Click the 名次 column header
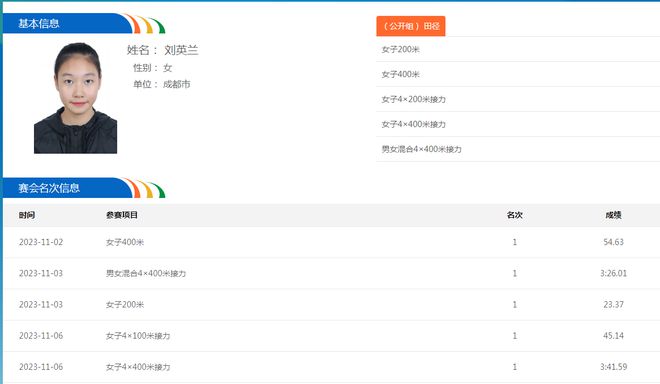This screenshot has height=384, width=660. click(514, 215)
